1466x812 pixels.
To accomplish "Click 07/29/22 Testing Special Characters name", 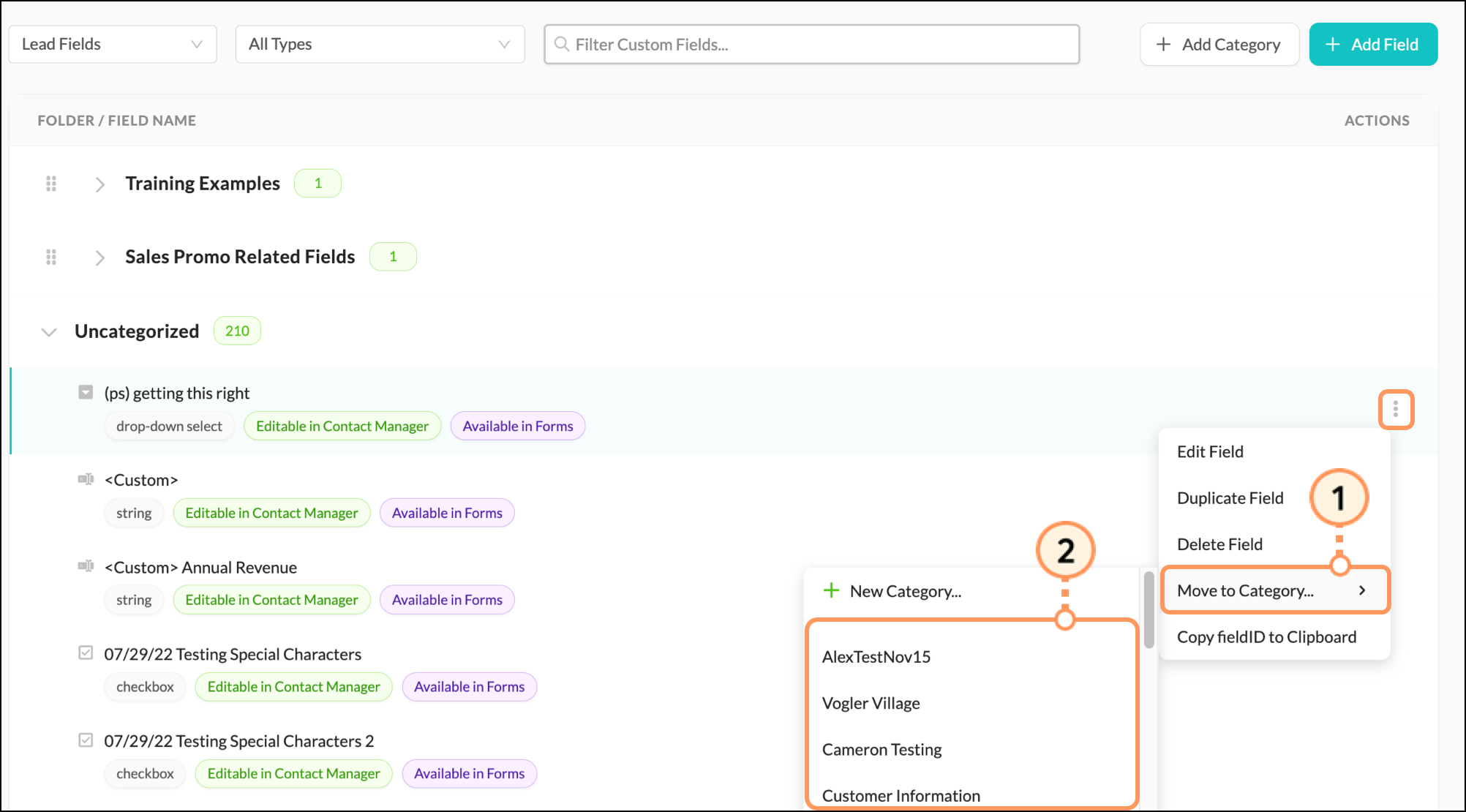I will [233, 654].
